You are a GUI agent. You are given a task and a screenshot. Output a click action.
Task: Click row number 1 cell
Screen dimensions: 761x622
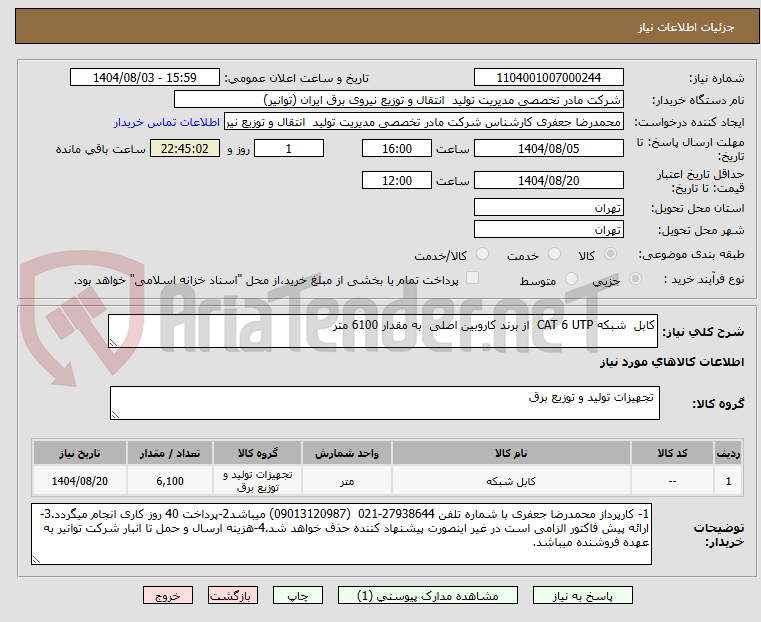[x=728, y=481]
